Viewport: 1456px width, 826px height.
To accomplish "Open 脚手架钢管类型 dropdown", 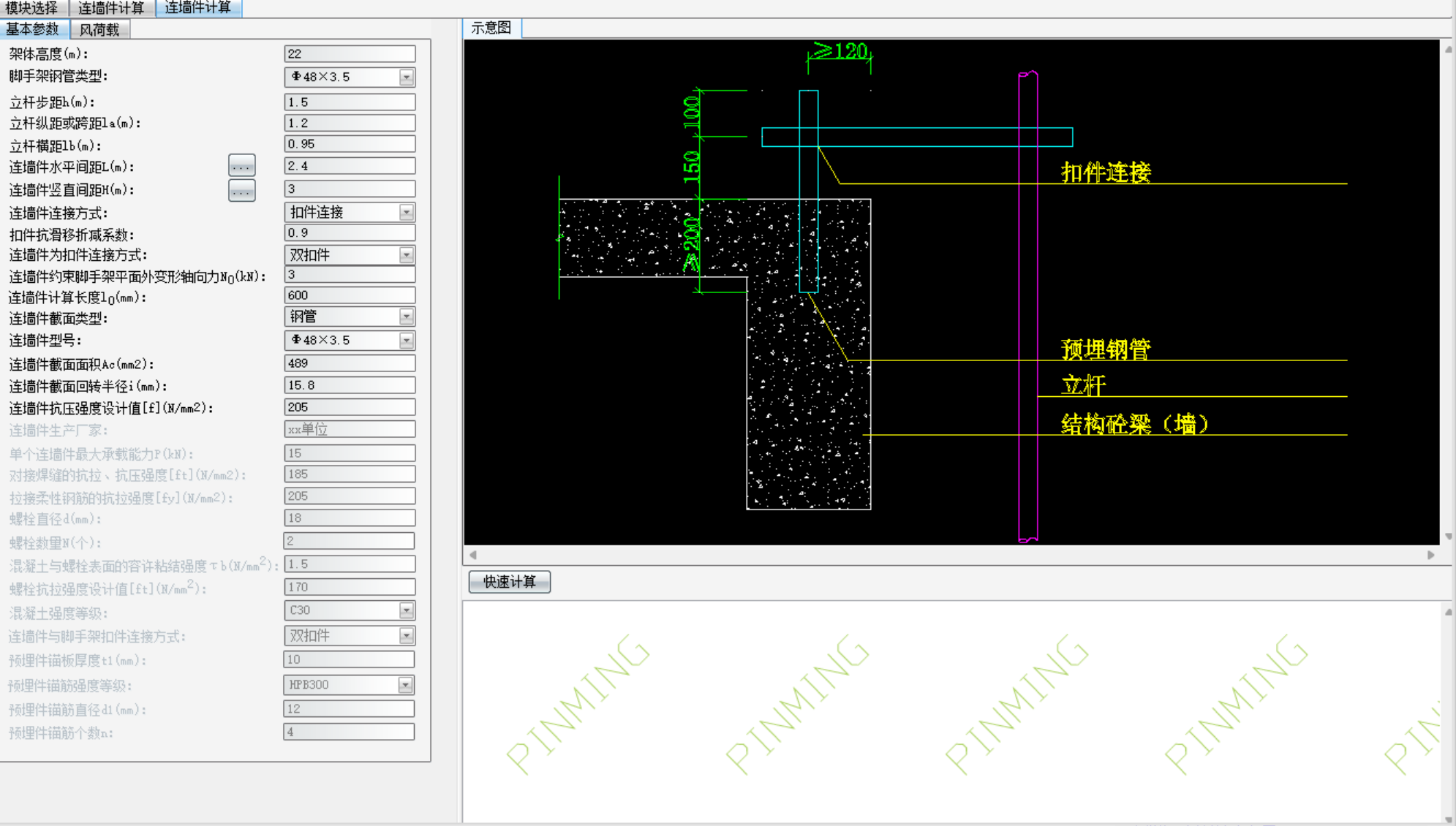I will click(407, 77).
